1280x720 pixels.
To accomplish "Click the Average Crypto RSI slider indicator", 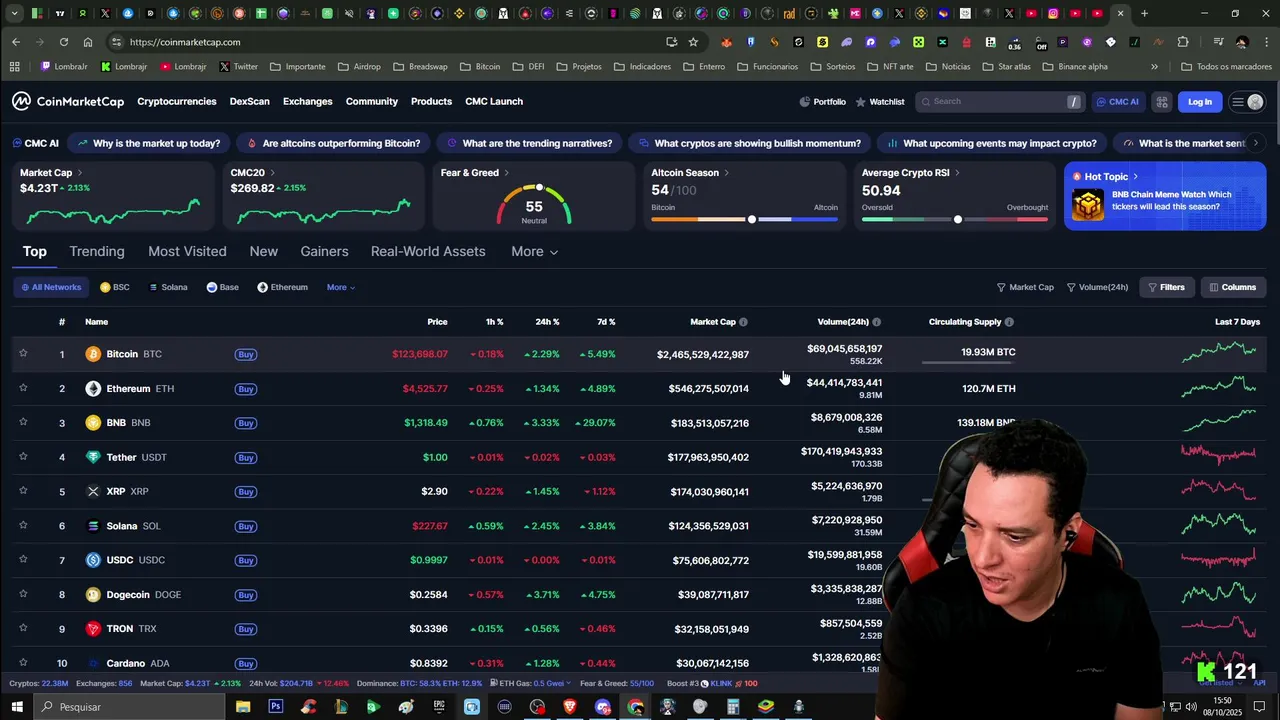I will (x=958, y=219).
